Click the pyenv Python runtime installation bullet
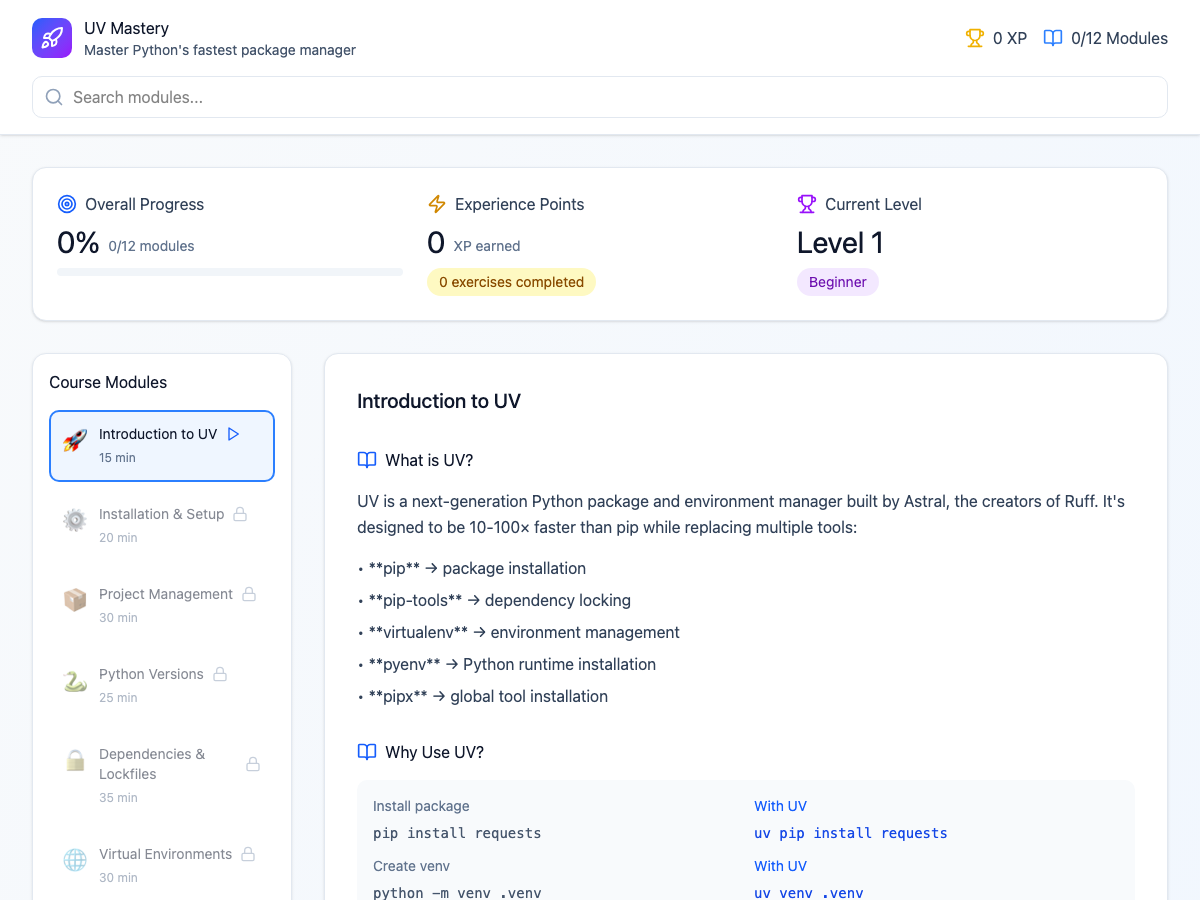1200x900 pixels. [506, 664]
